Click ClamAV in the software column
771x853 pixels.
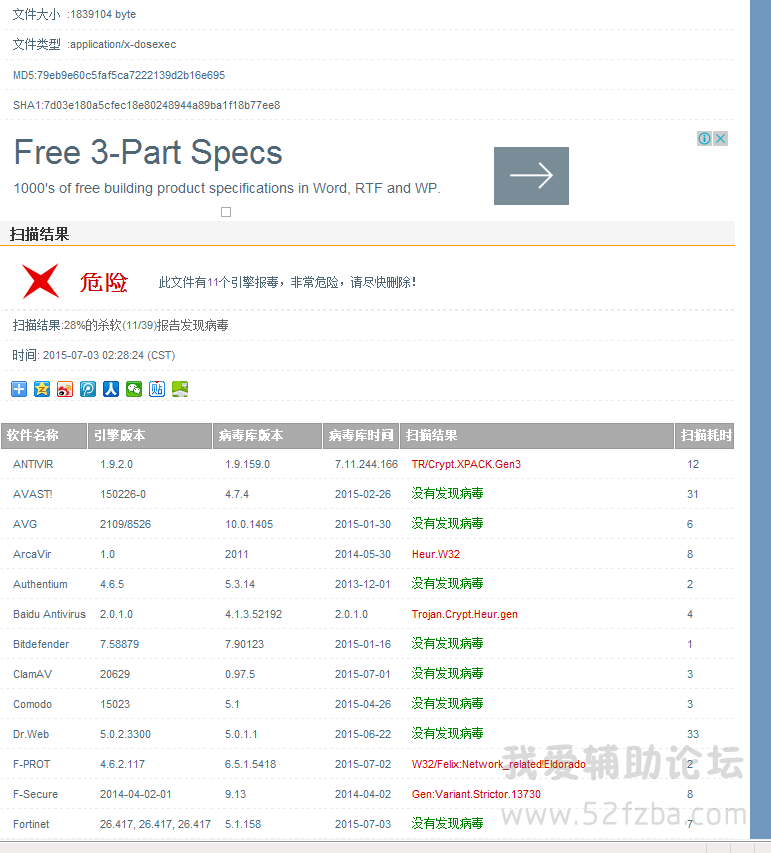tap(33, 674)
